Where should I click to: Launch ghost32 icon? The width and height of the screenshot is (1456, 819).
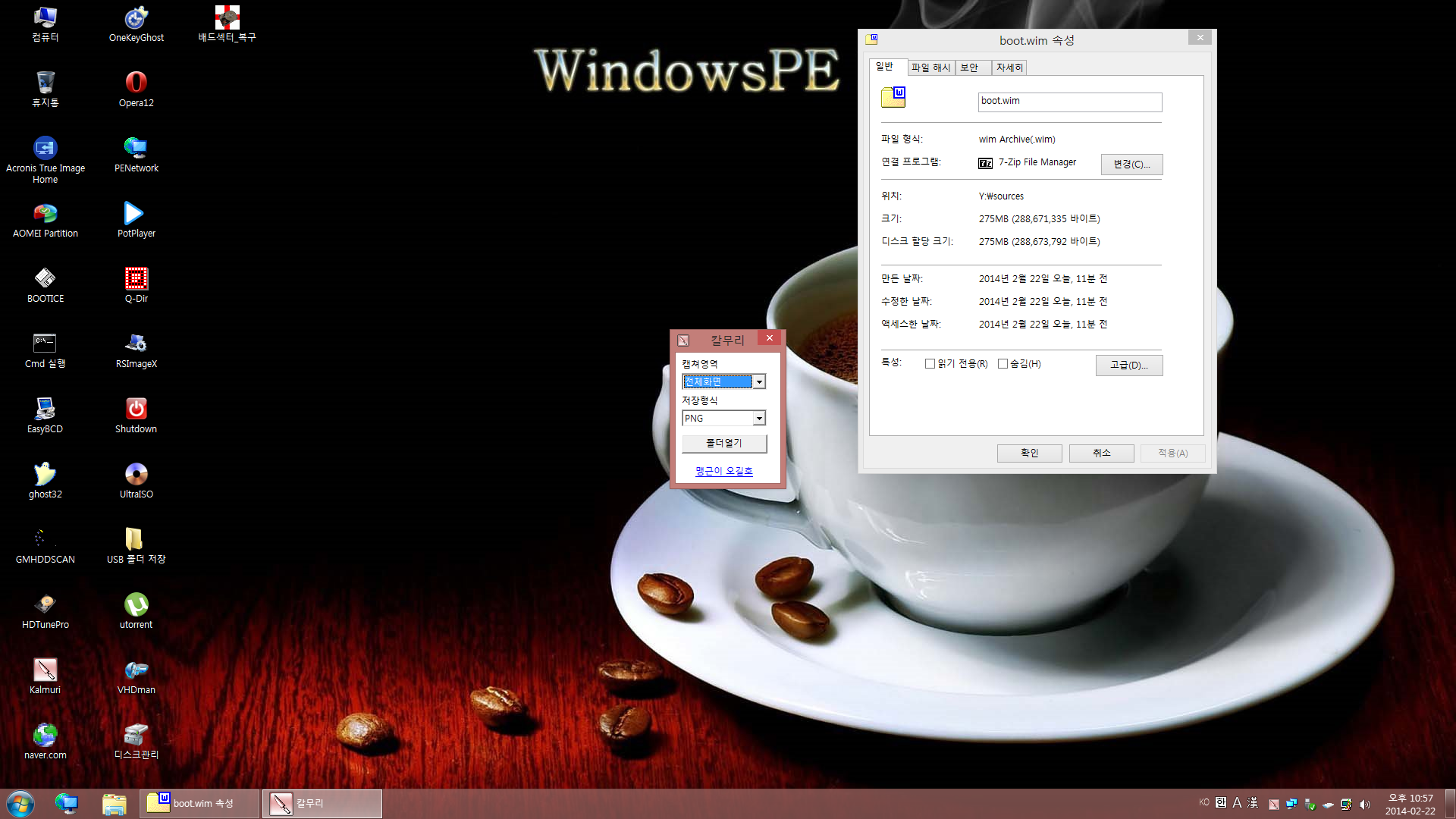(x=45, y=480)
